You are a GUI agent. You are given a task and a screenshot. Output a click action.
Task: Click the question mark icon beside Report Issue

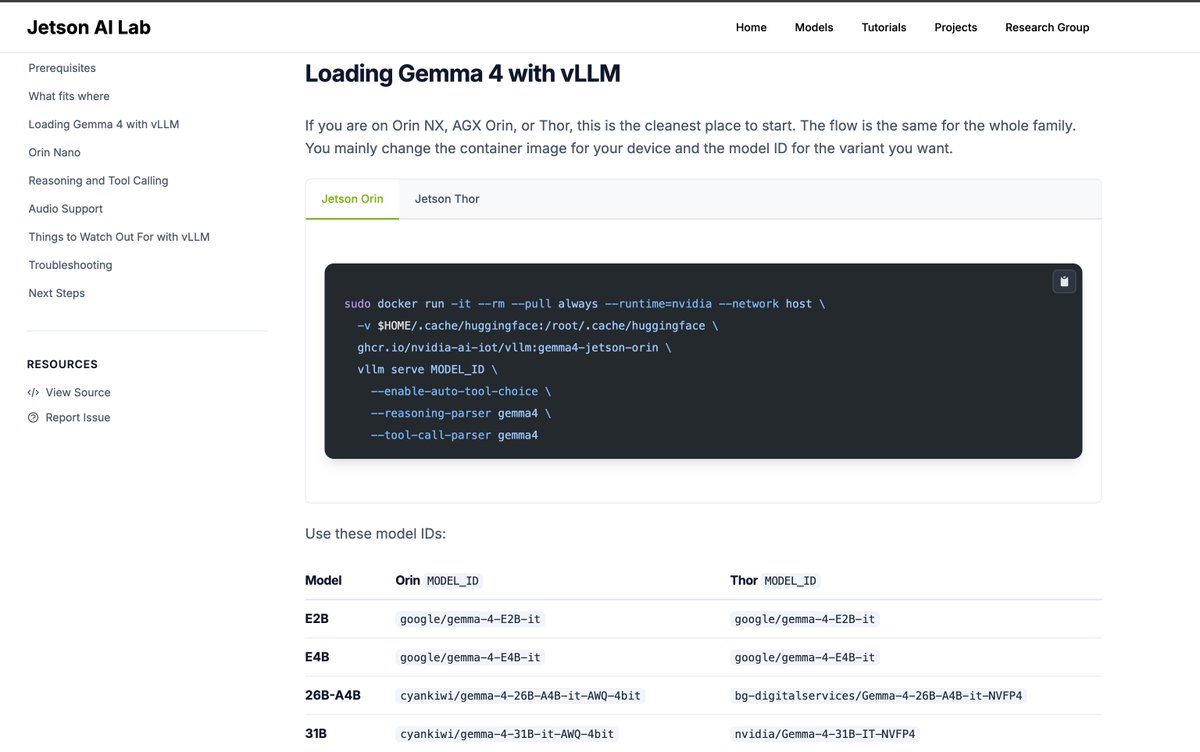(x=33, y=417)
